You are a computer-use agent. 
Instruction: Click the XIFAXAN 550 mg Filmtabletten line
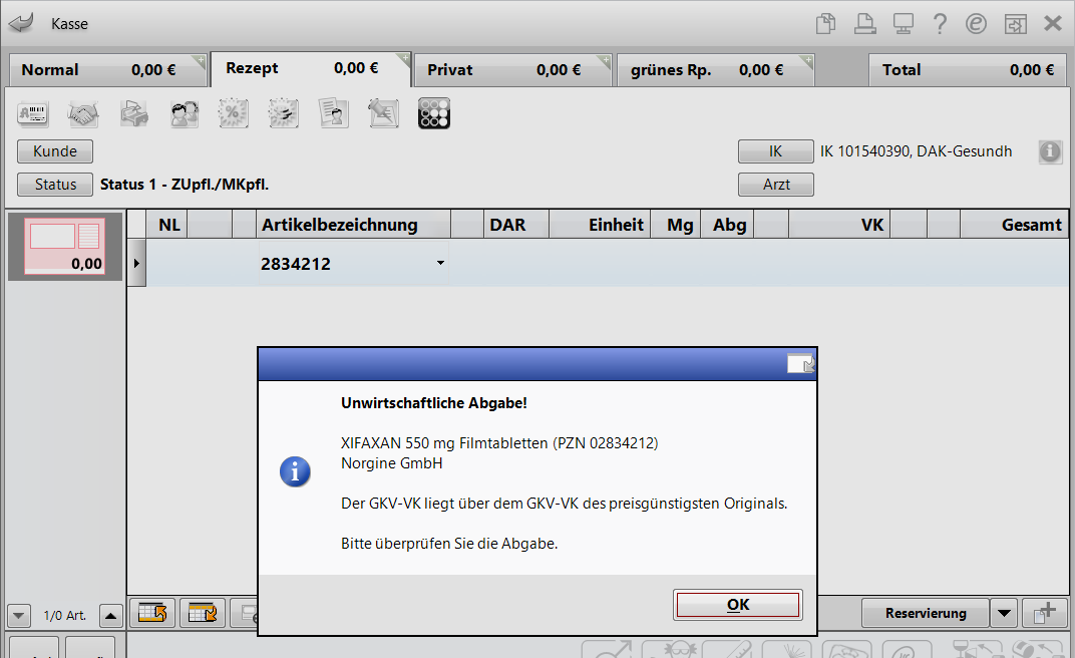click(499, 443)
